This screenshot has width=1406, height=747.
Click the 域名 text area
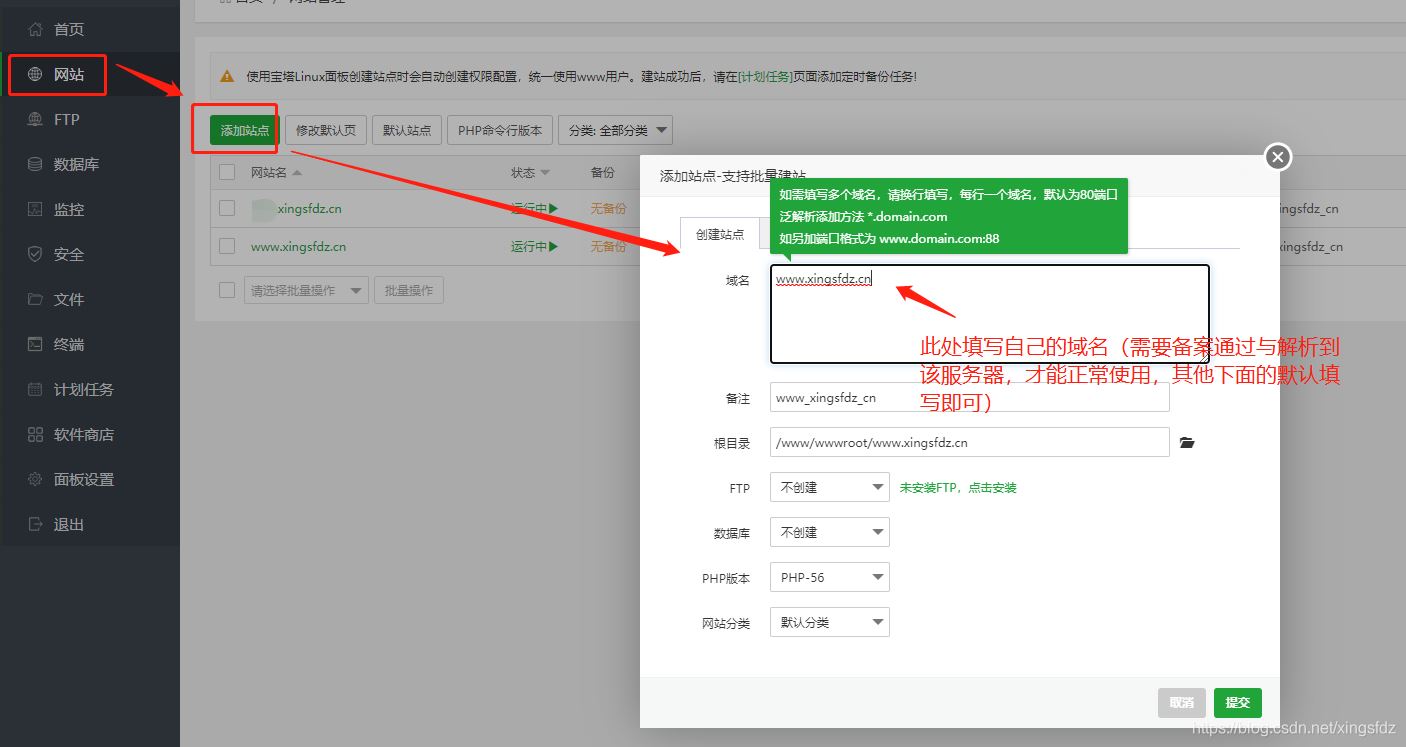click(x=989, y=314)
